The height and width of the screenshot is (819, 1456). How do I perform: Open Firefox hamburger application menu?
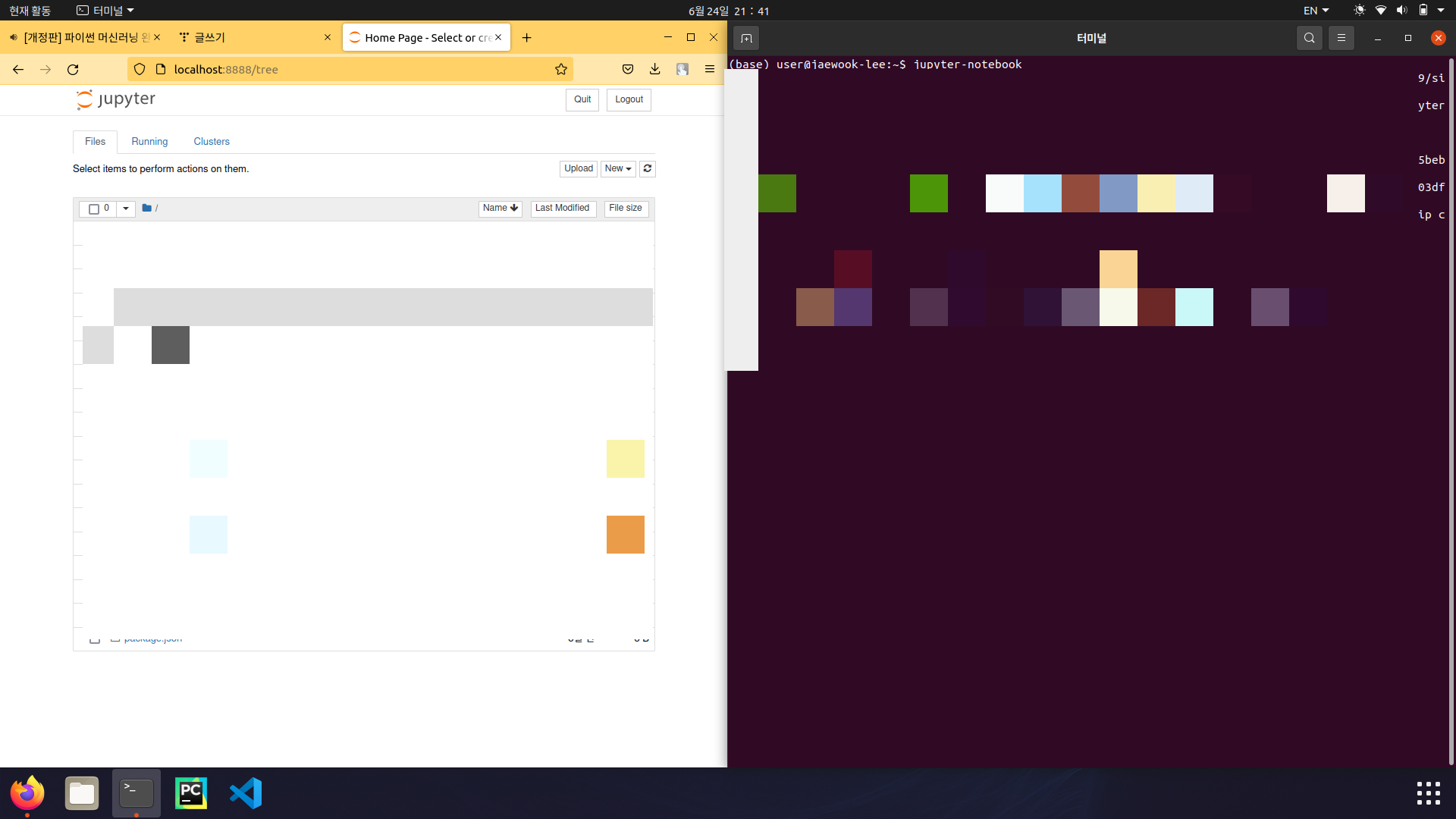tap(709, 69)
